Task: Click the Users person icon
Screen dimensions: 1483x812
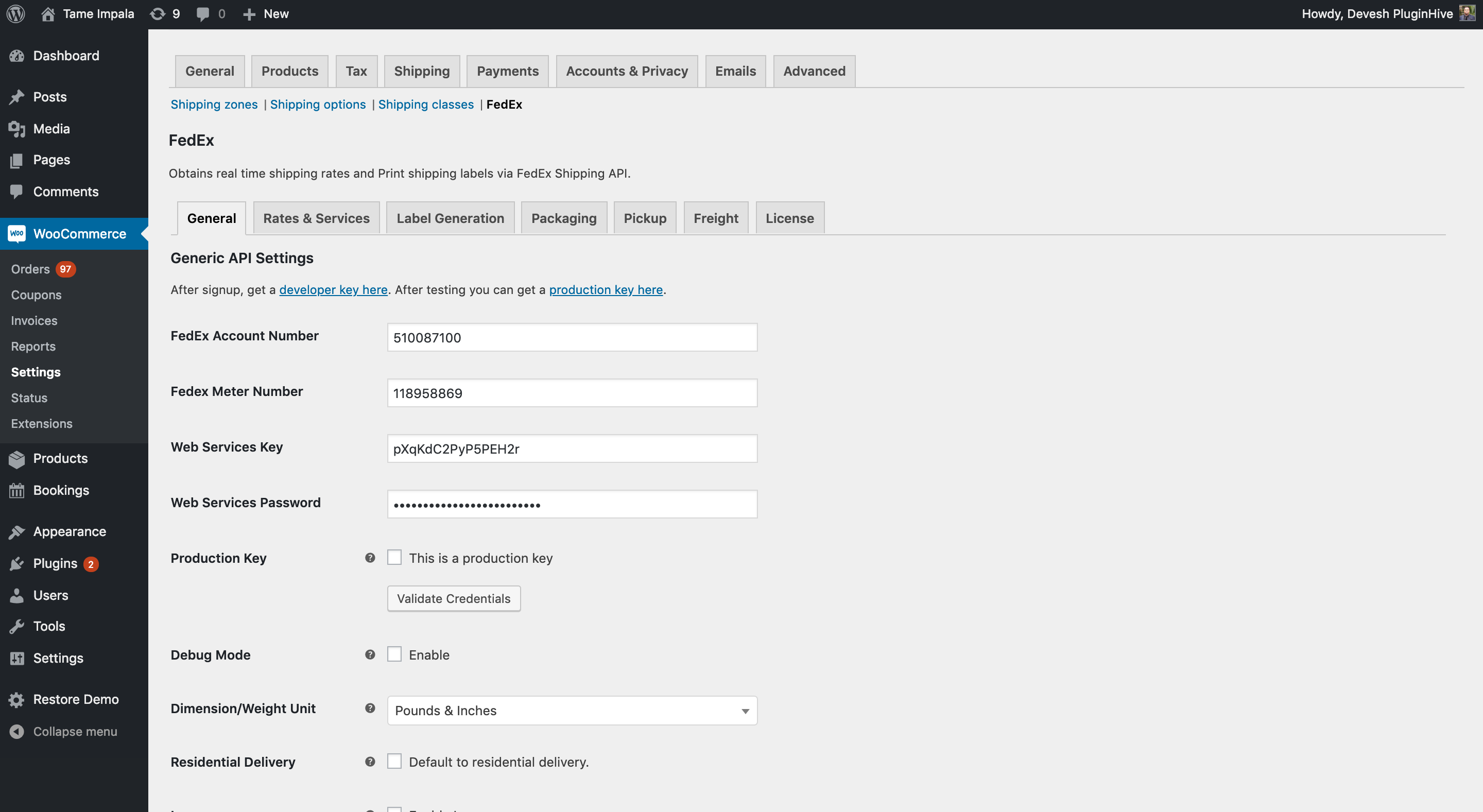Action: [x=16, y=596]
